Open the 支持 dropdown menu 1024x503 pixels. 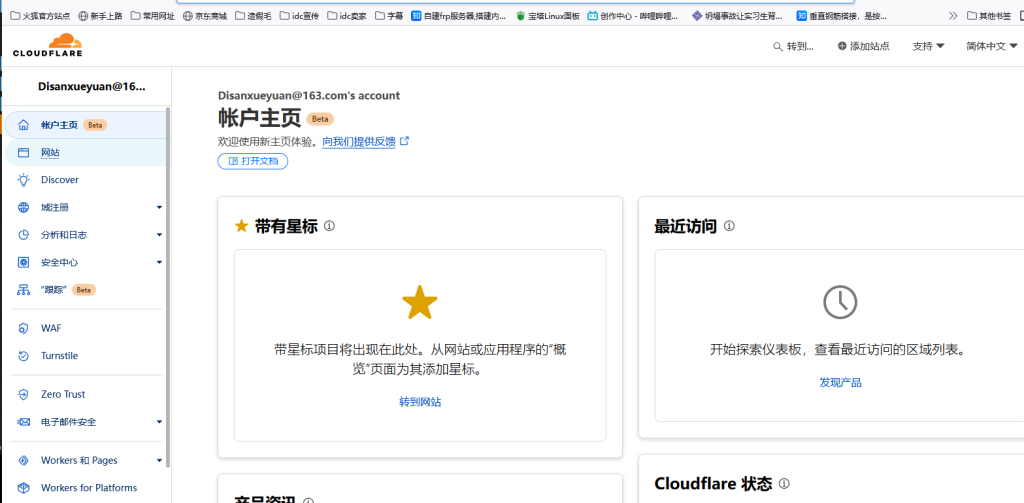928,46
